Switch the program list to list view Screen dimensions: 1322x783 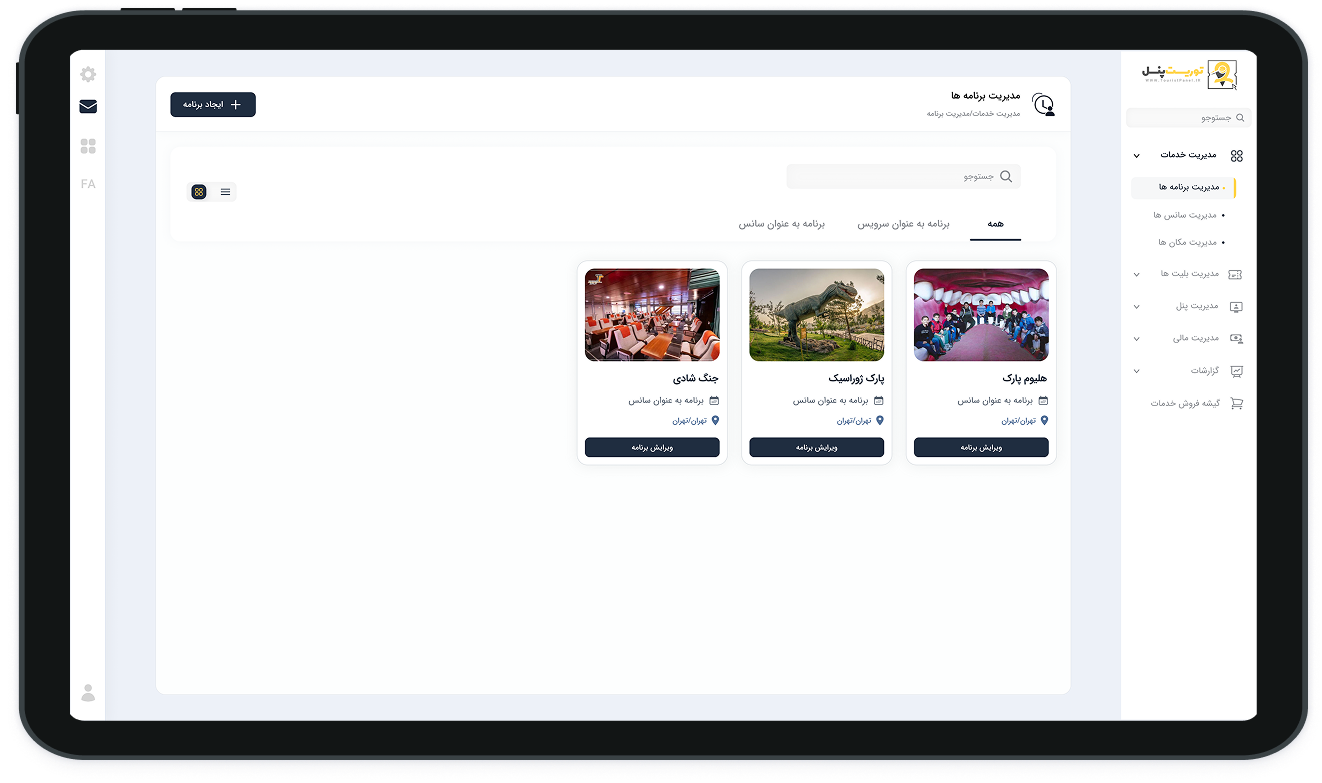pyautogui.click(x=225, y=191)
